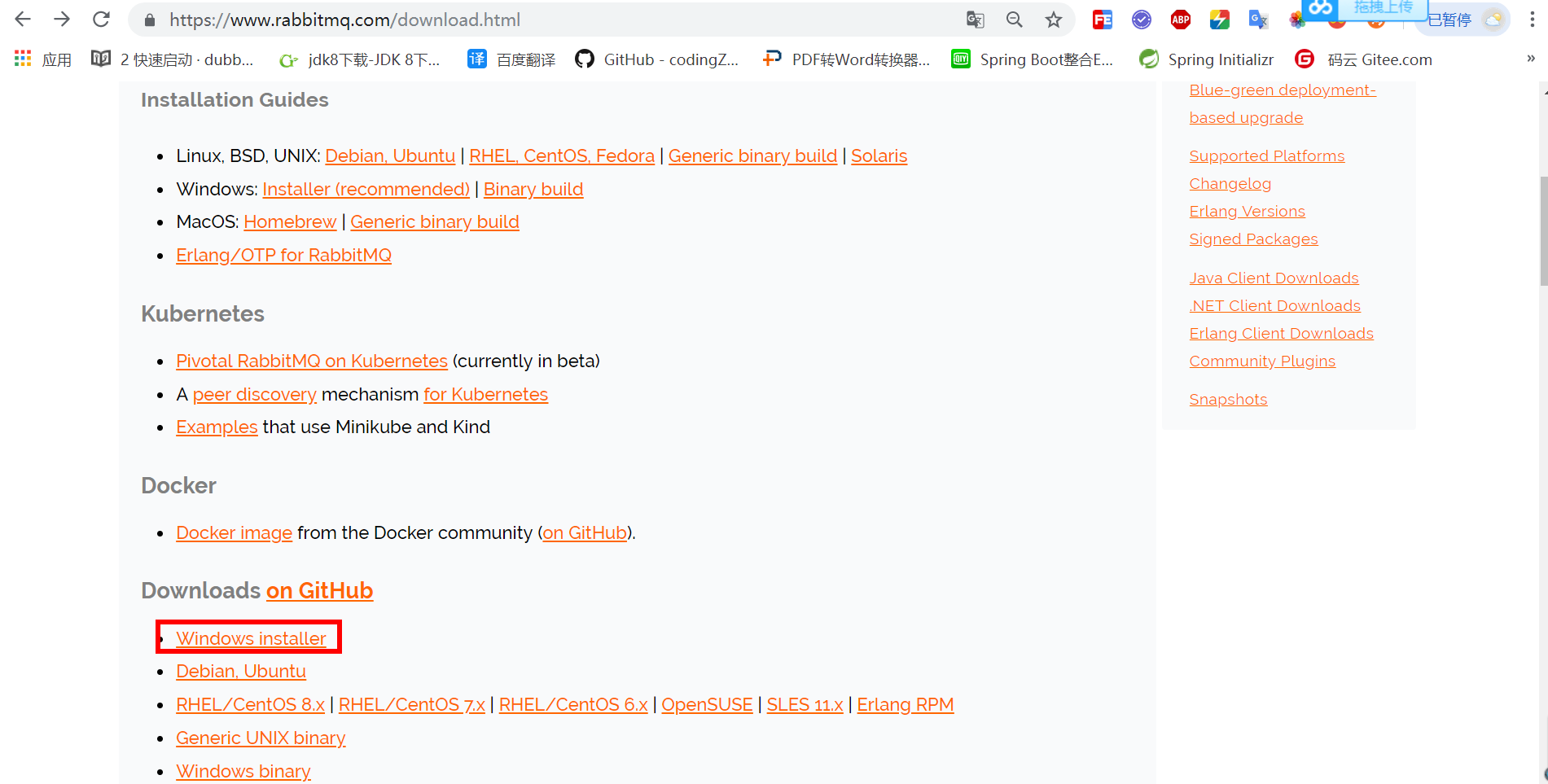Image resolution: width=1548 pixels, height=784 pixels.
Task: Open the Gitee.com bookmark
Action: pos(1364,59)
